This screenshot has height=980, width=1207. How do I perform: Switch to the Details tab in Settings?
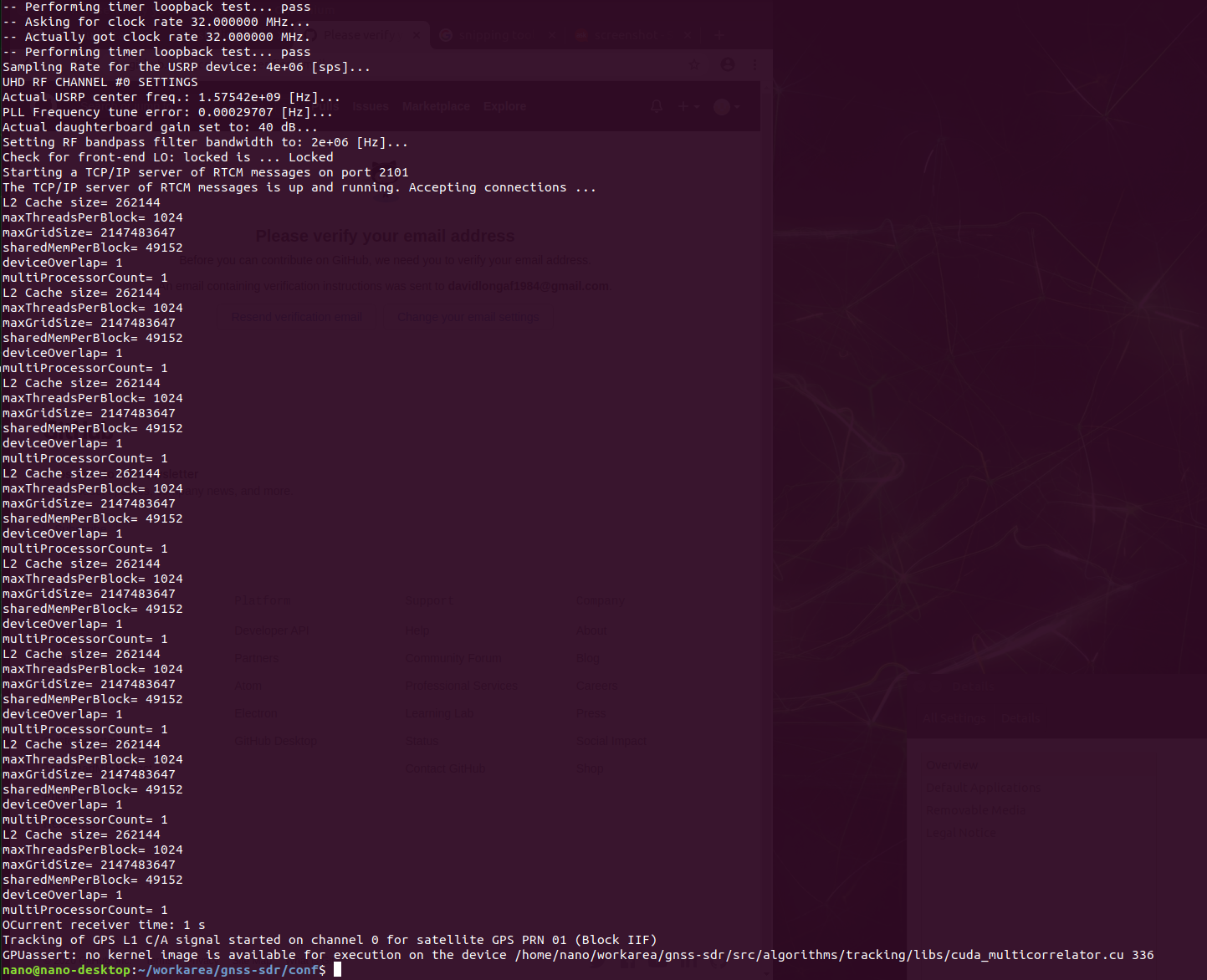click(x=1021, y=717)
